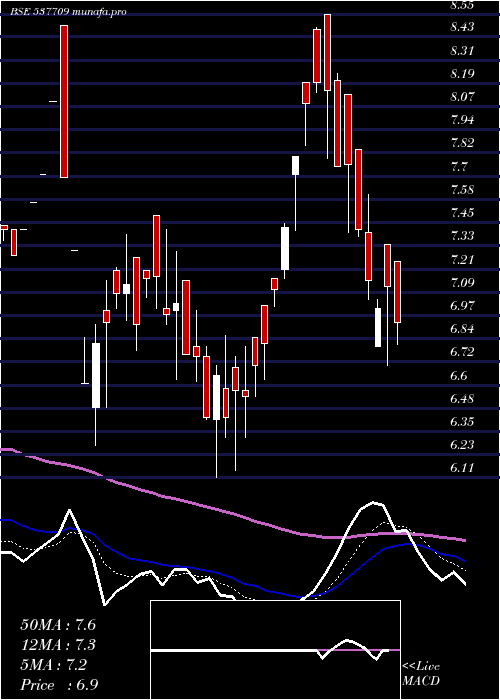
Task: Click the 7.82 price axis label
Action: [x=462, y=143]
